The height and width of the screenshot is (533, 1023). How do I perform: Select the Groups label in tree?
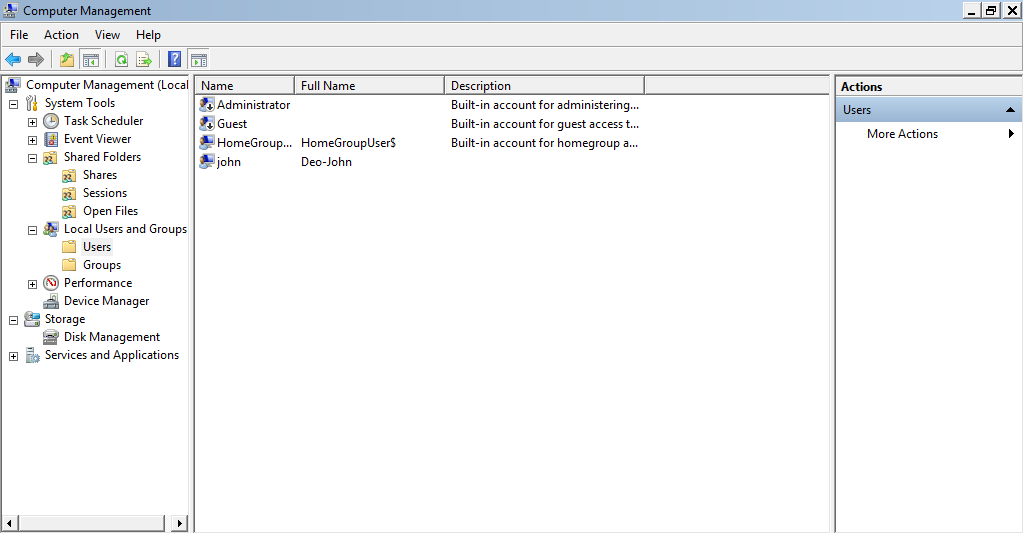(102, 265)
